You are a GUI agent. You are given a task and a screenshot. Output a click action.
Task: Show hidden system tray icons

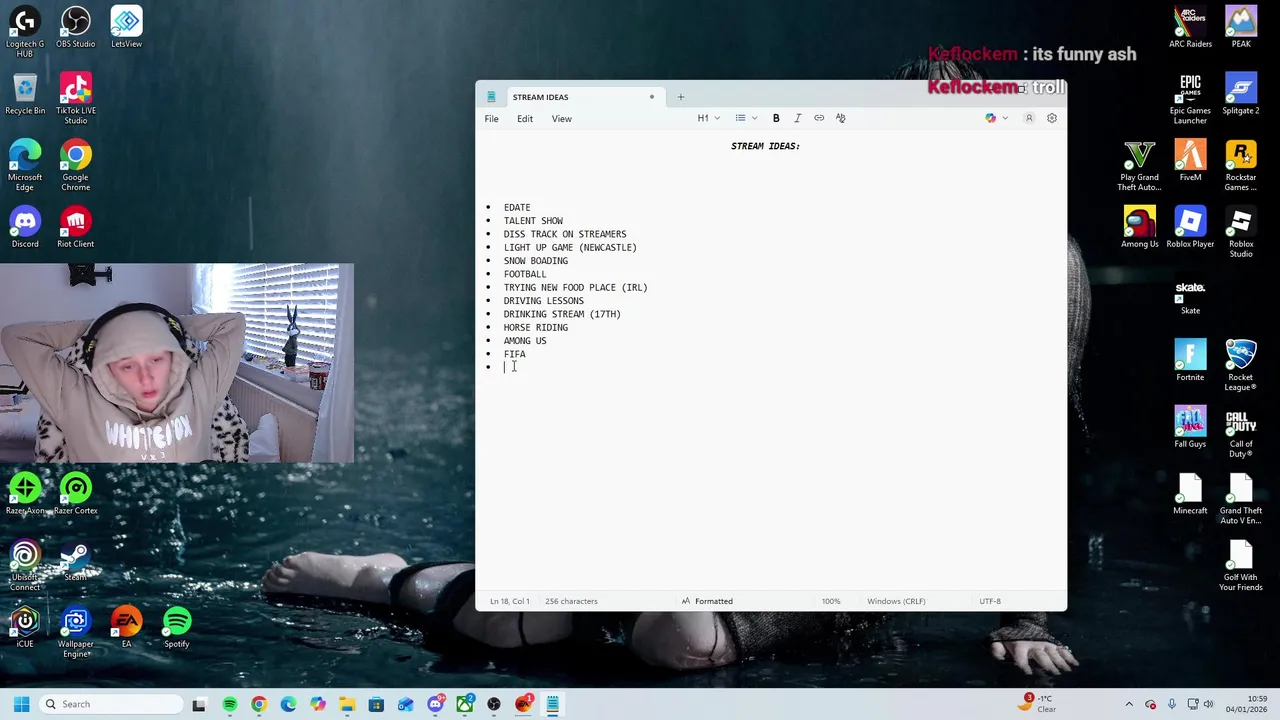[1129, 704]
